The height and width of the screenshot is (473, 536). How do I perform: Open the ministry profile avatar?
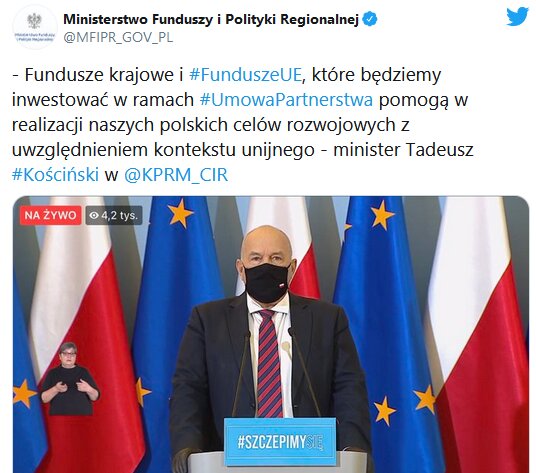point(35,28)
